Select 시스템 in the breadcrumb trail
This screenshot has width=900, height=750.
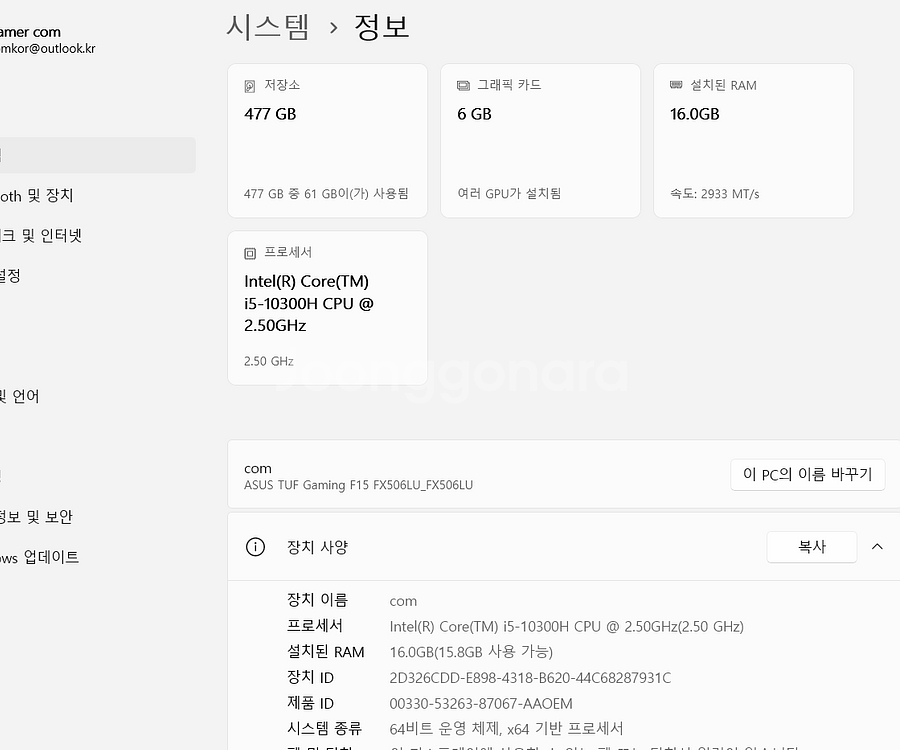click(268, 26)
